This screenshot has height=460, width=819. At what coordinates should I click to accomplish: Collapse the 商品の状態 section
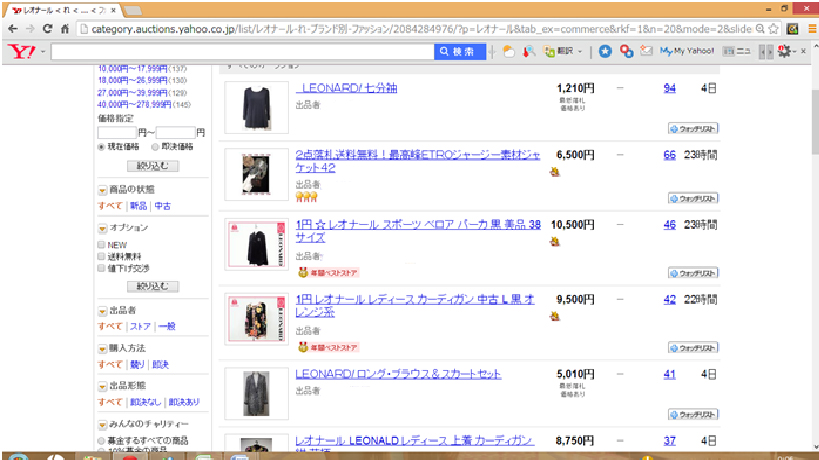pyautogui.click(x=102, y=190)
